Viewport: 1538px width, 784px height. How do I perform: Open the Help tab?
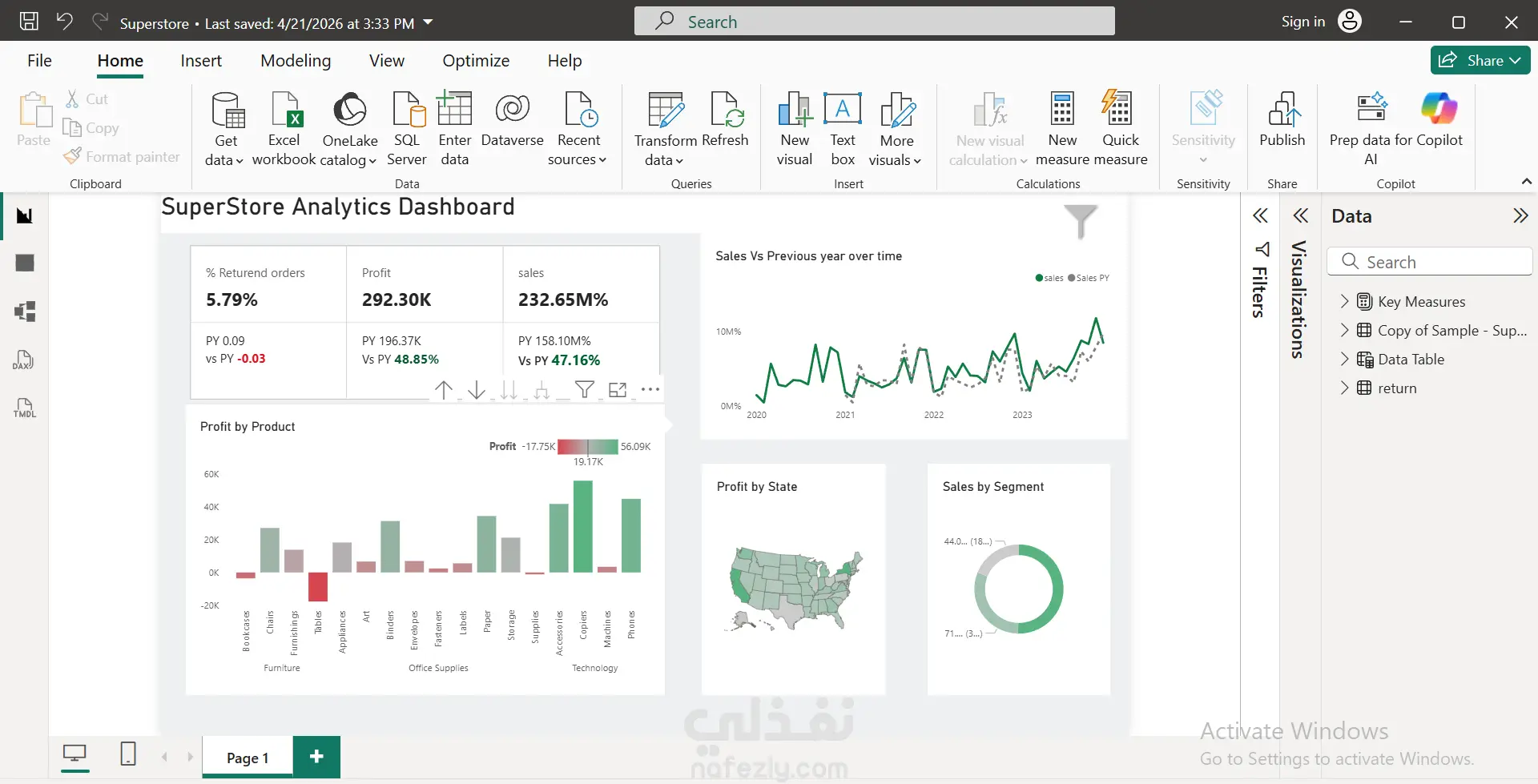pyautogui.click(x=565, y=61)
